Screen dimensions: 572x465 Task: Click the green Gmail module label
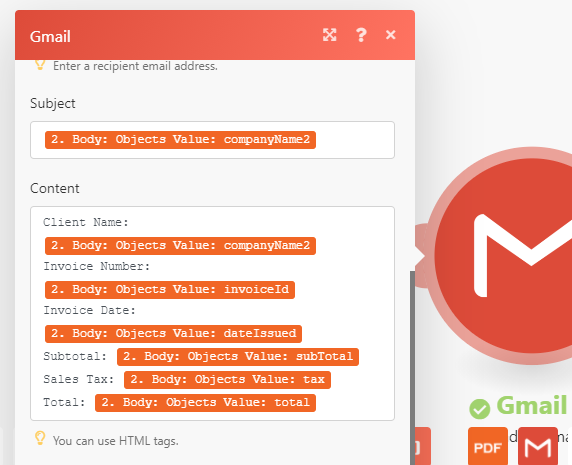tap(531, 405)
